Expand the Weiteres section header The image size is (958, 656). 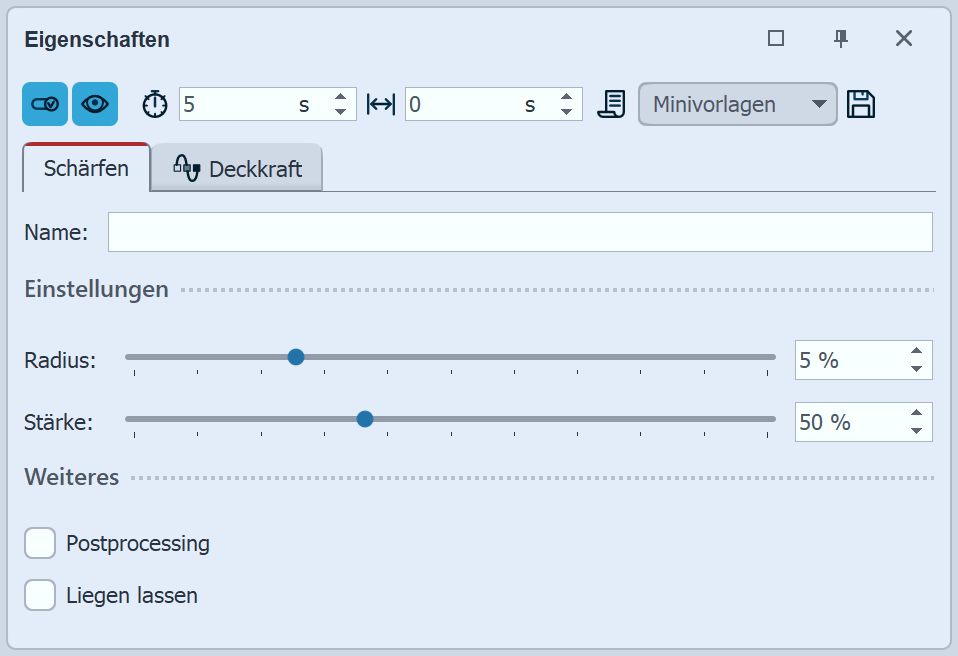[x=71, y=477]
